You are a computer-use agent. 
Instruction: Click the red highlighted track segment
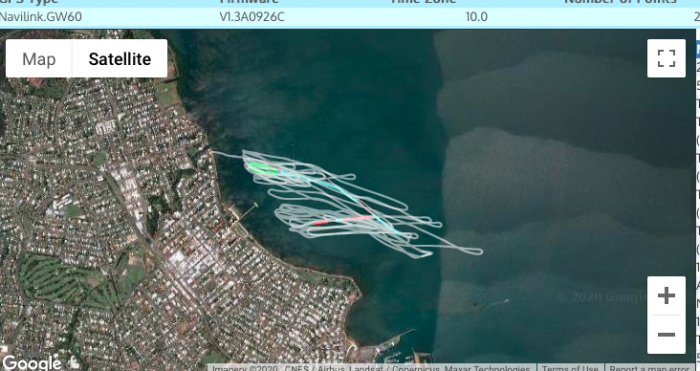coord(344,220)
